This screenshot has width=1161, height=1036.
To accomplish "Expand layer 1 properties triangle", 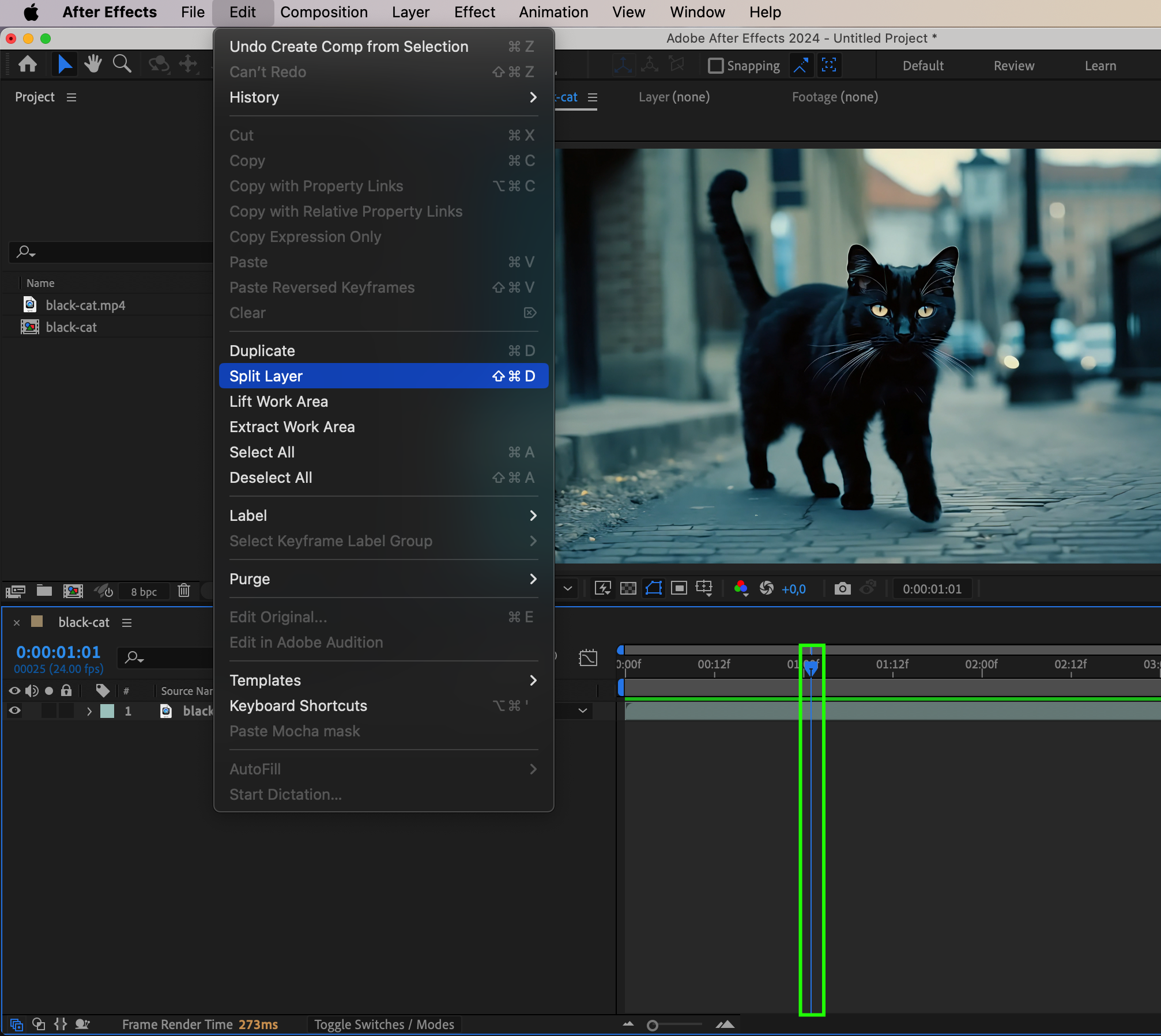I will coord(89,711).
